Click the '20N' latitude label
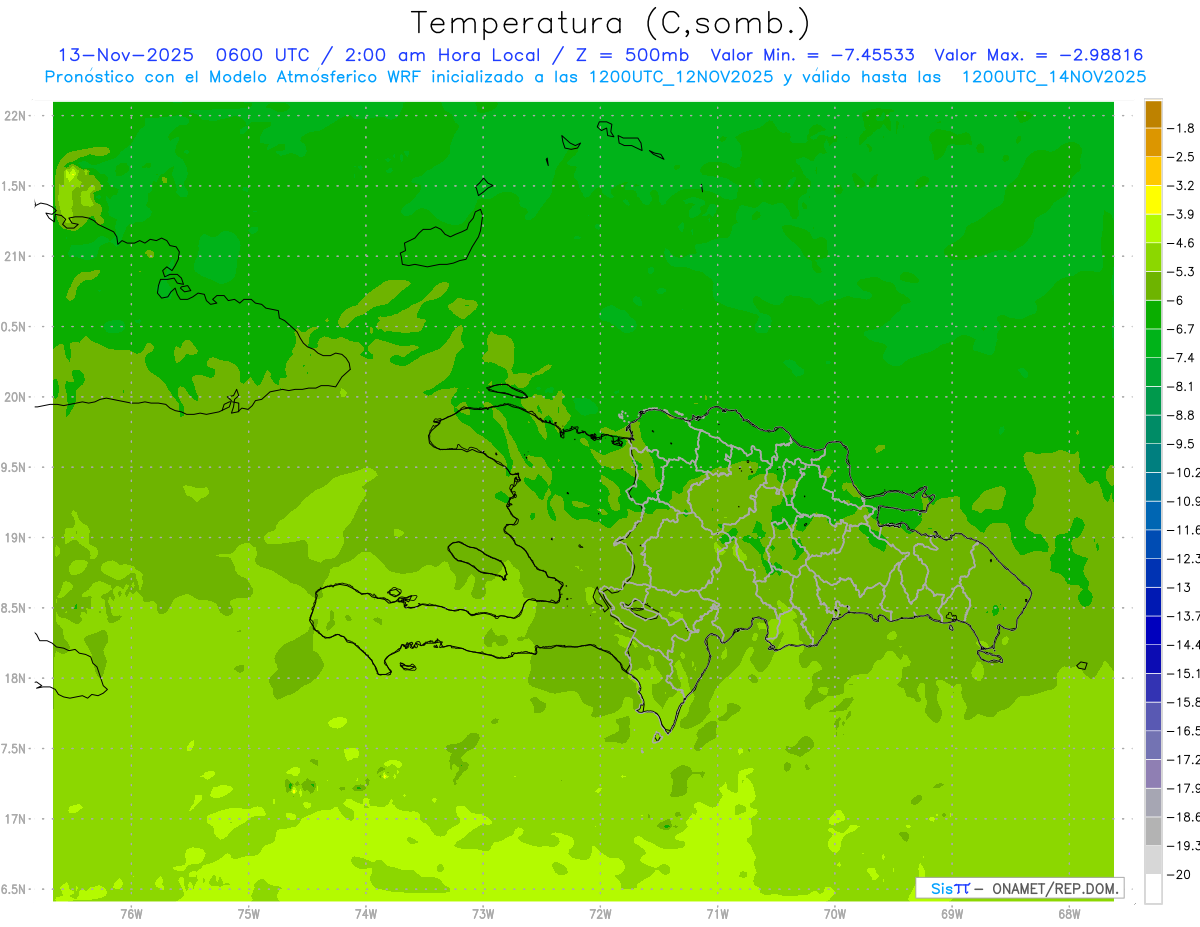The image size is (1200, 927). tap(16, 397)
